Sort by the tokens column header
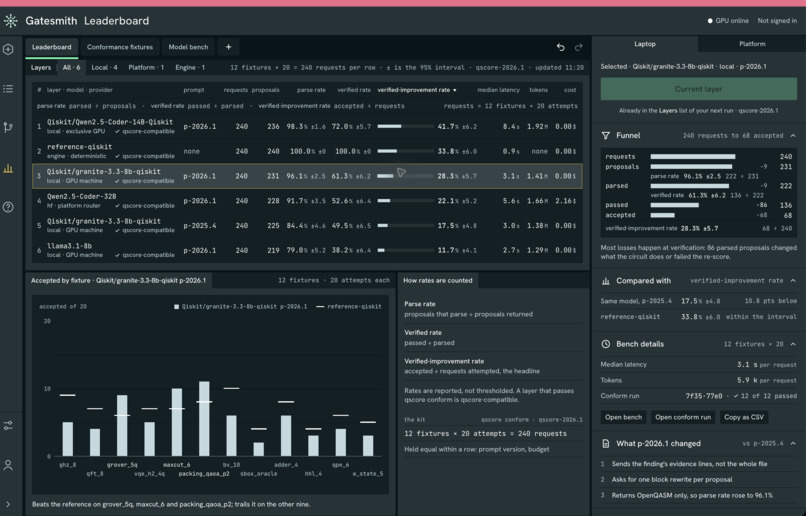This screenshot has height=516, width=806. [538, 90]
